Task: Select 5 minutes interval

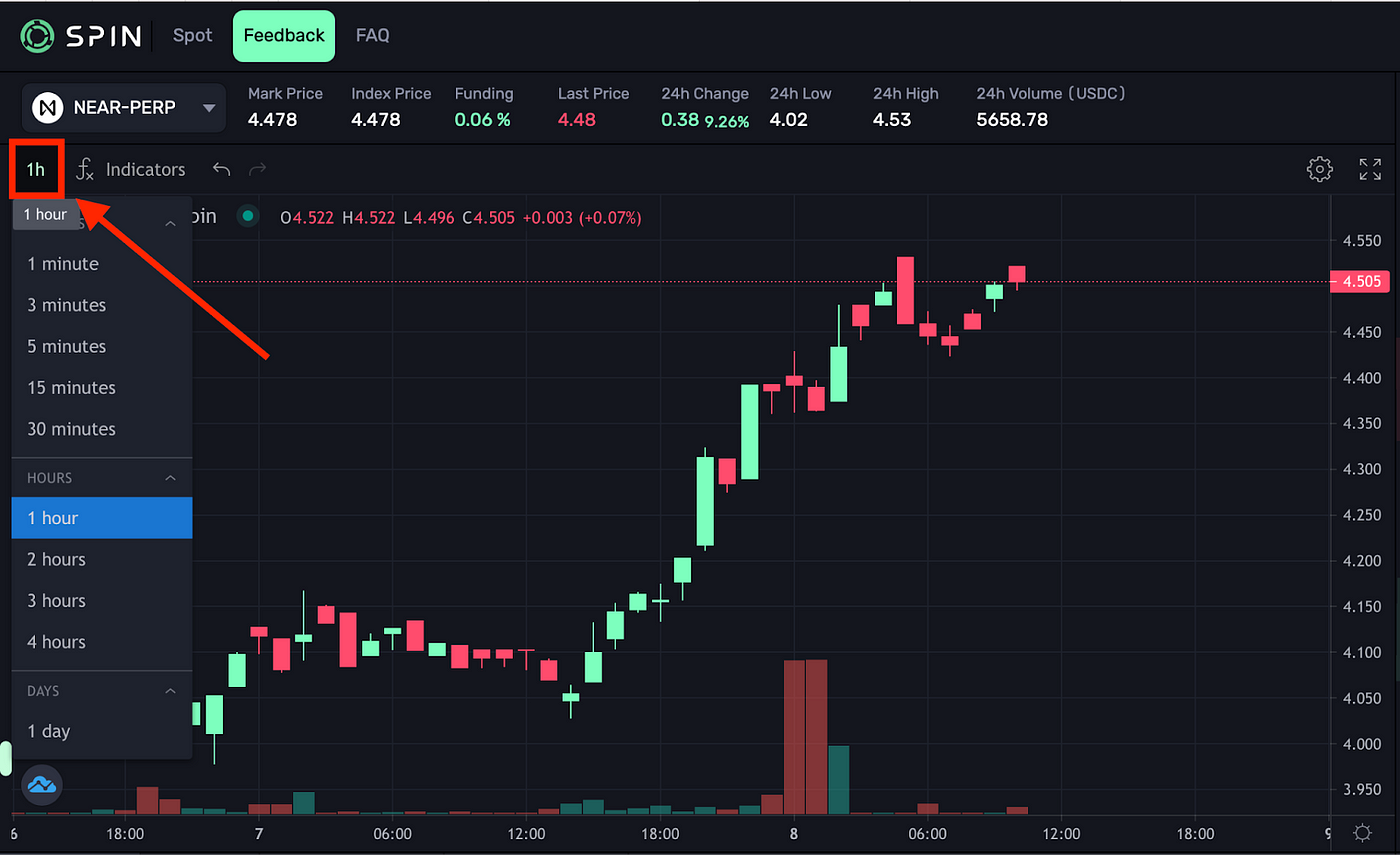Action: pyautogui.click(x=102, y=346)
